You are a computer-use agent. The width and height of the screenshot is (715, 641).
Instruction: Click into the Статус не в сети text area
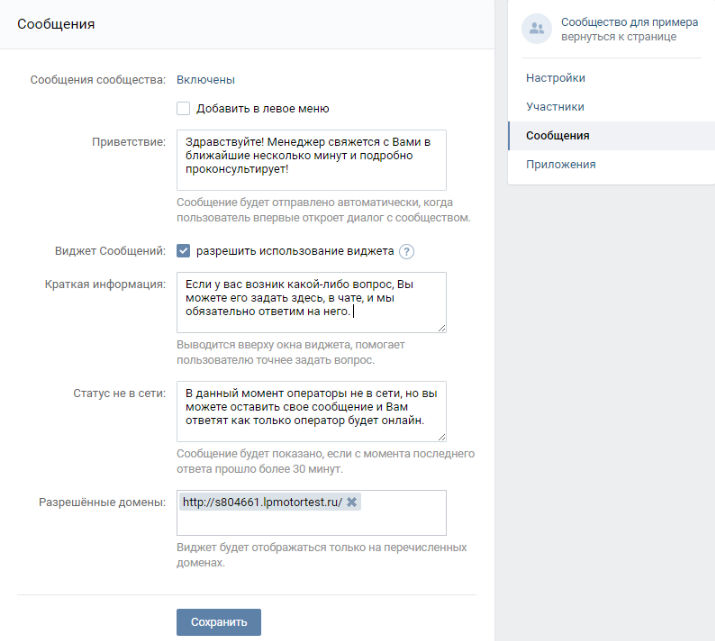pos(311,411)
